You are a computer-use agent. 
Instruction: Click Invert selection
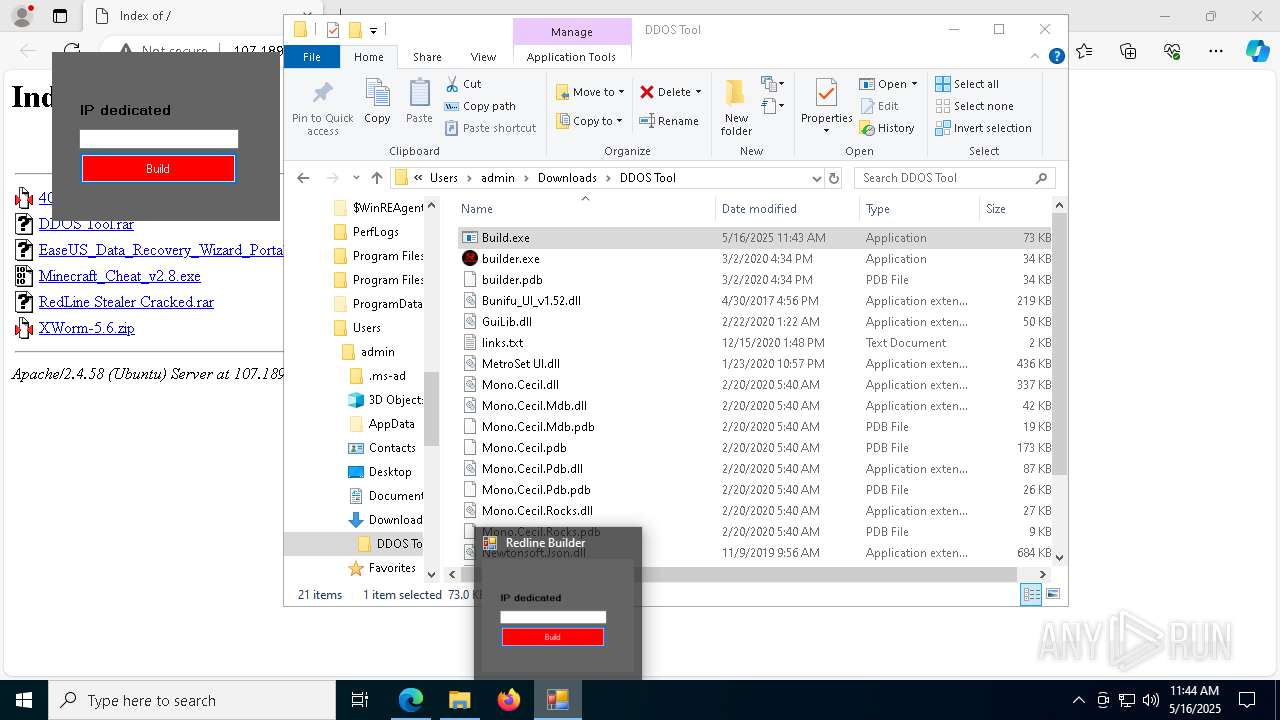tap(983, 128)
